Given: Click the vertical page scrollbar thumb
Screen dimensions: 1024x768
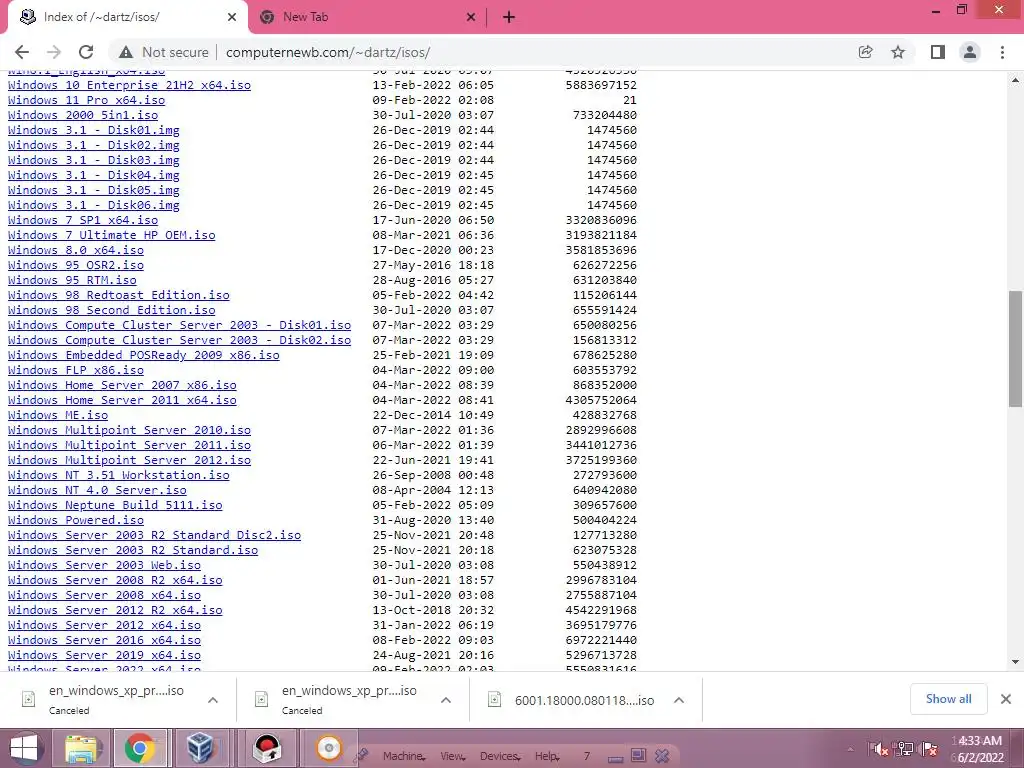Looking at the screenshot, I should 1016,349.
